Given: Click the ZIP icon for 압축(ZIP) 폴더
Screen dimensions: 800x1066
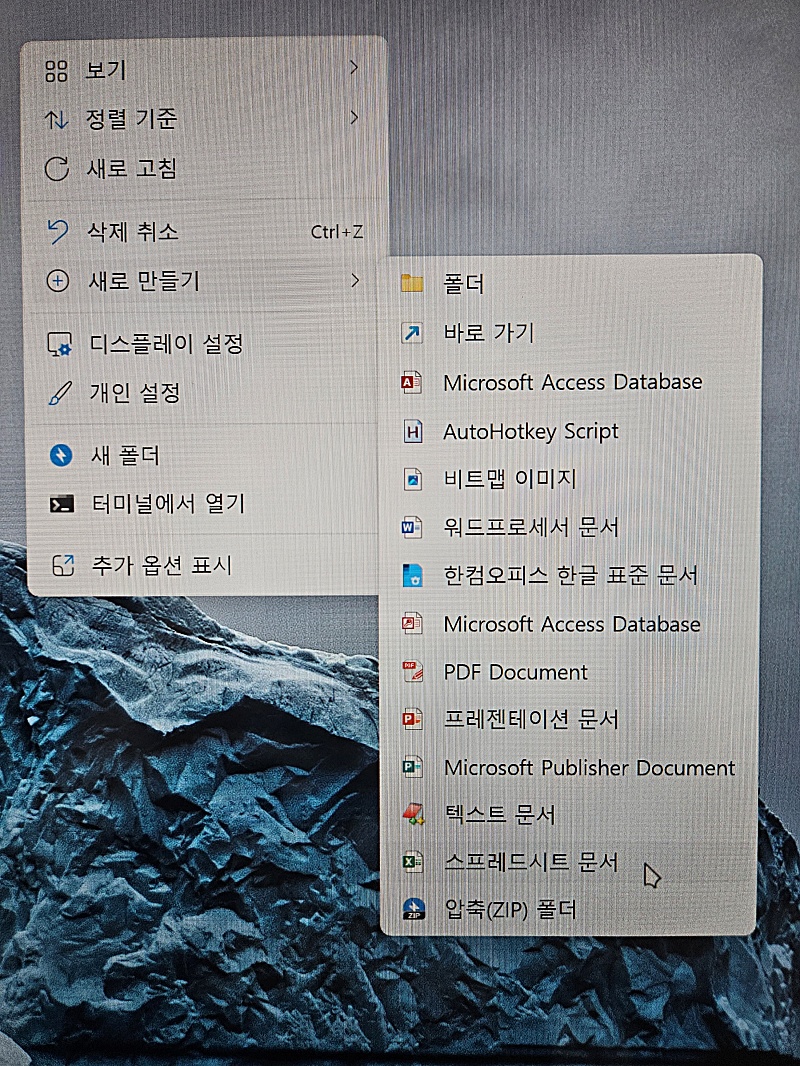Looking at the screenshot, I should (414, 909).
